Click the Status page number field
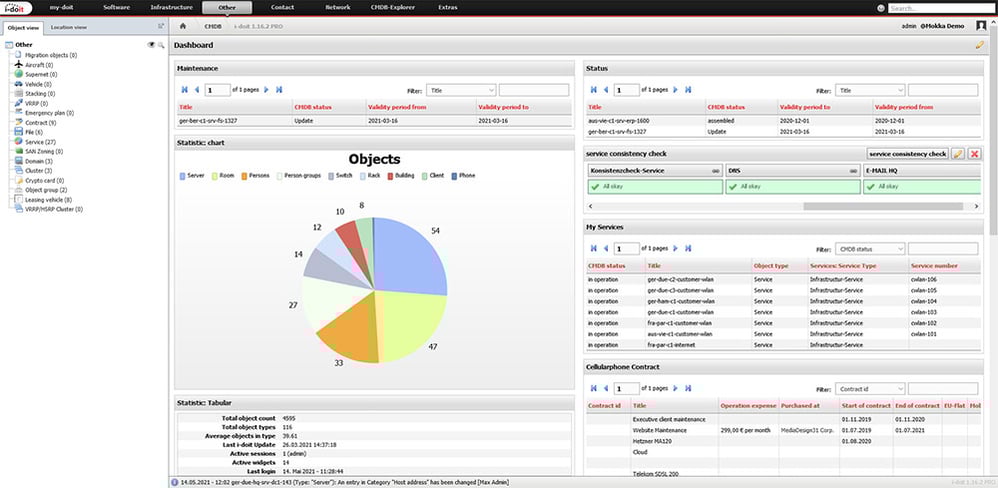998x488 pixels. (x=627, y=90)
